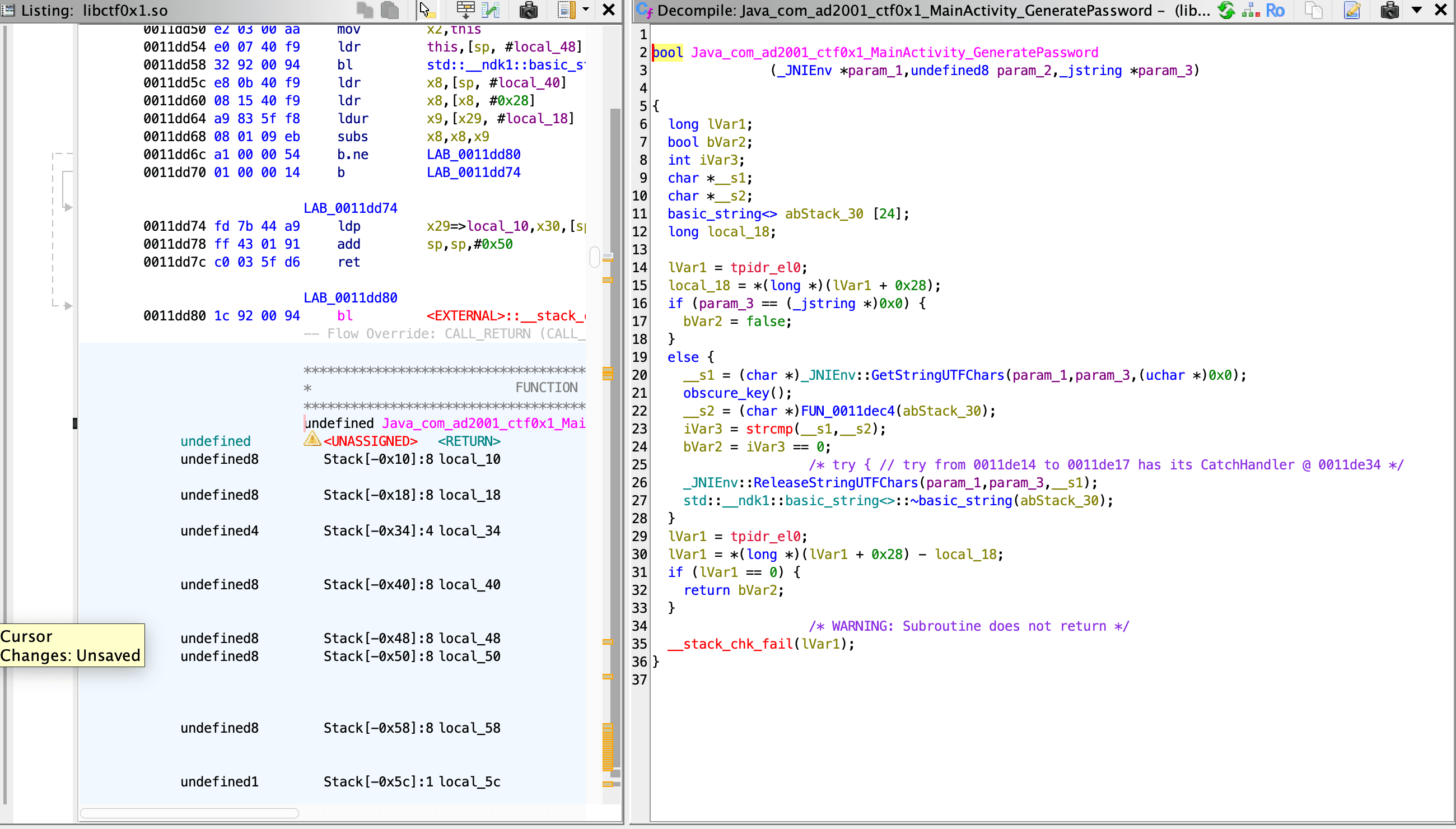This screenshot has height=829, width=1456.
Task: Toggle the dual listing diff view icon
Action: (491, 10)
